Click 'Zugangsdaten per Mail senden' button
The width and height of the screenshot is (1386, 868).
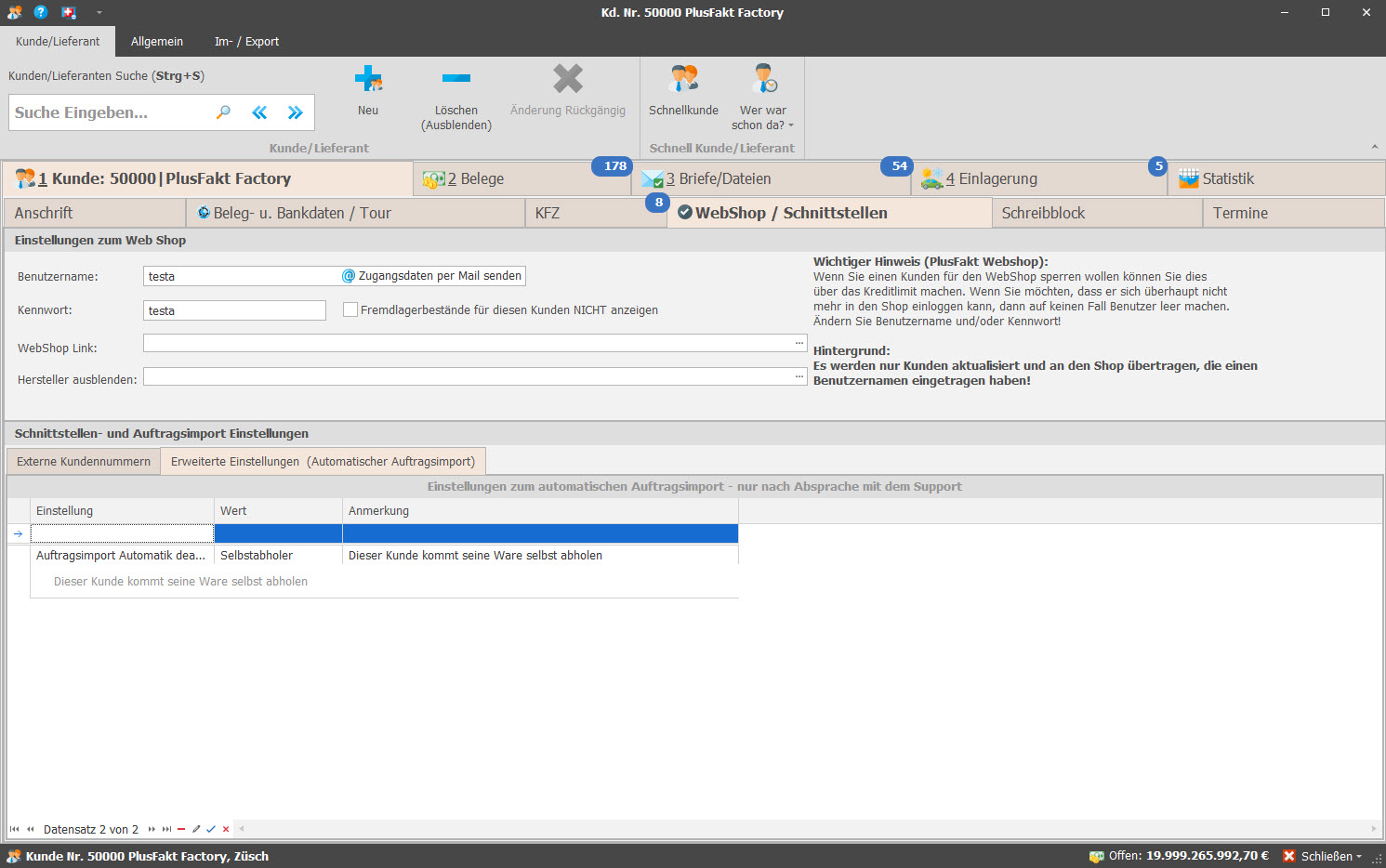point(432,276)
